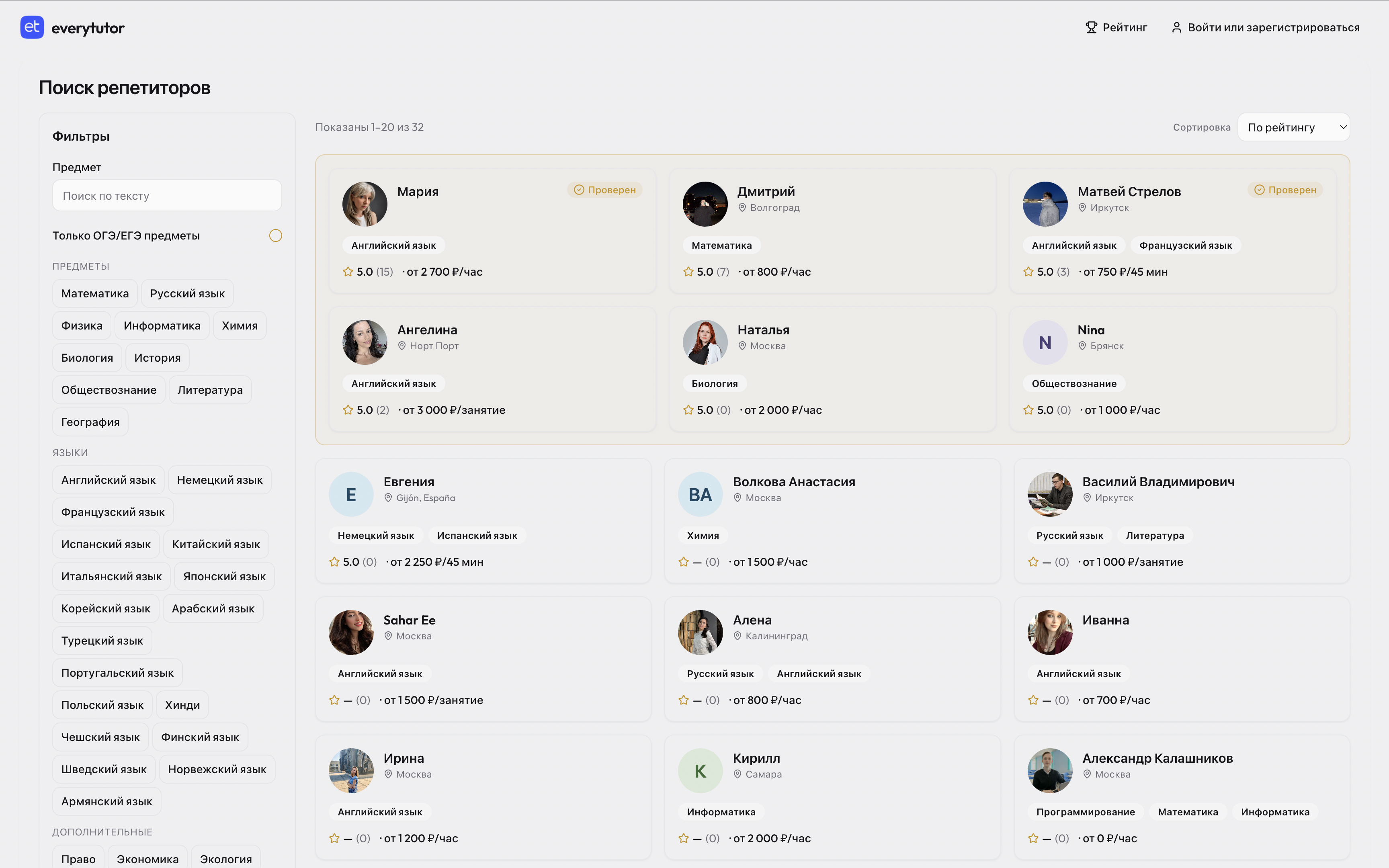1389x868 pixels.
Task: Select История filter chip
Action: pyautogui.click(x=157, y=358)
